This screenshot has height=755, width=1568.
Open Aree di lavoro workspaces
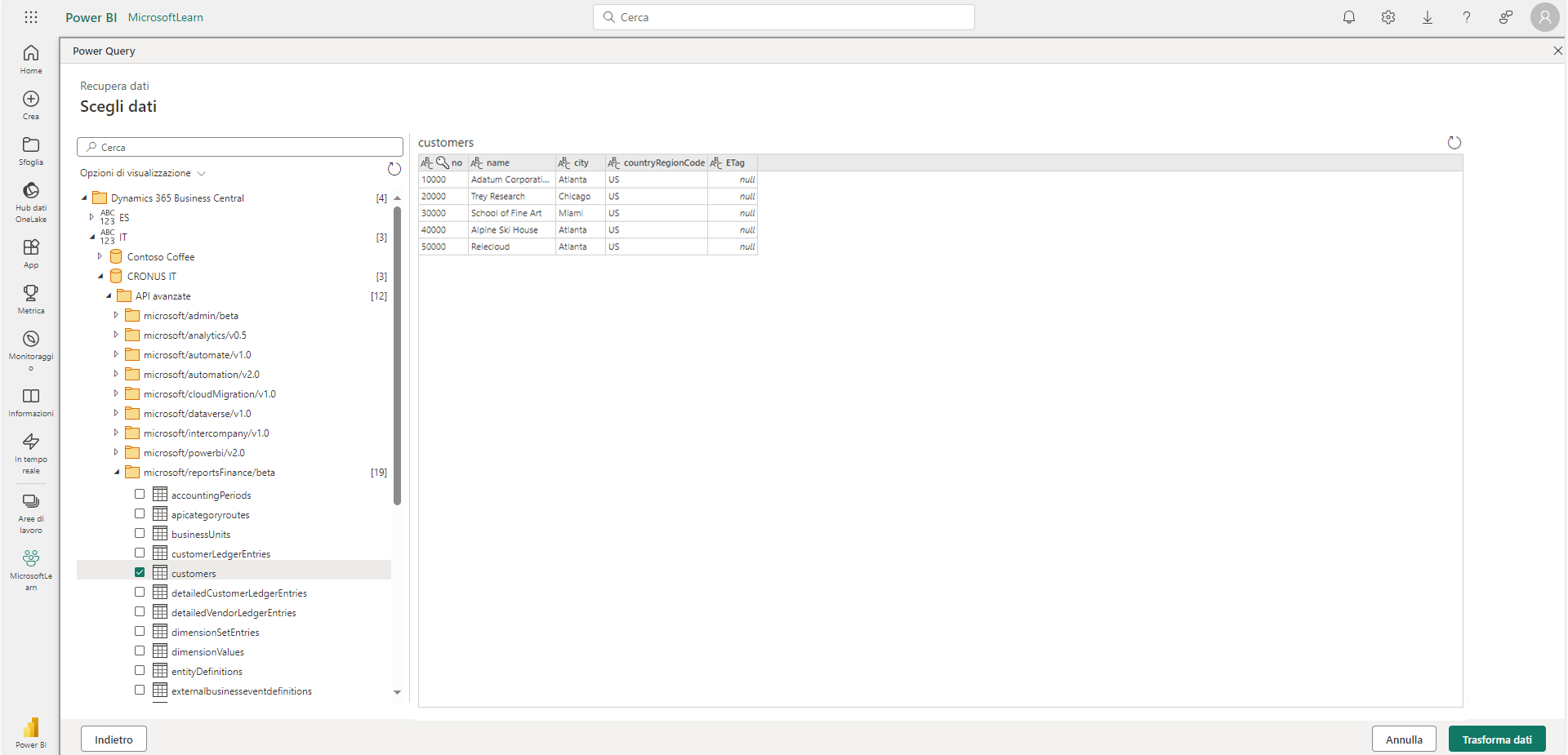coord(31,513)
